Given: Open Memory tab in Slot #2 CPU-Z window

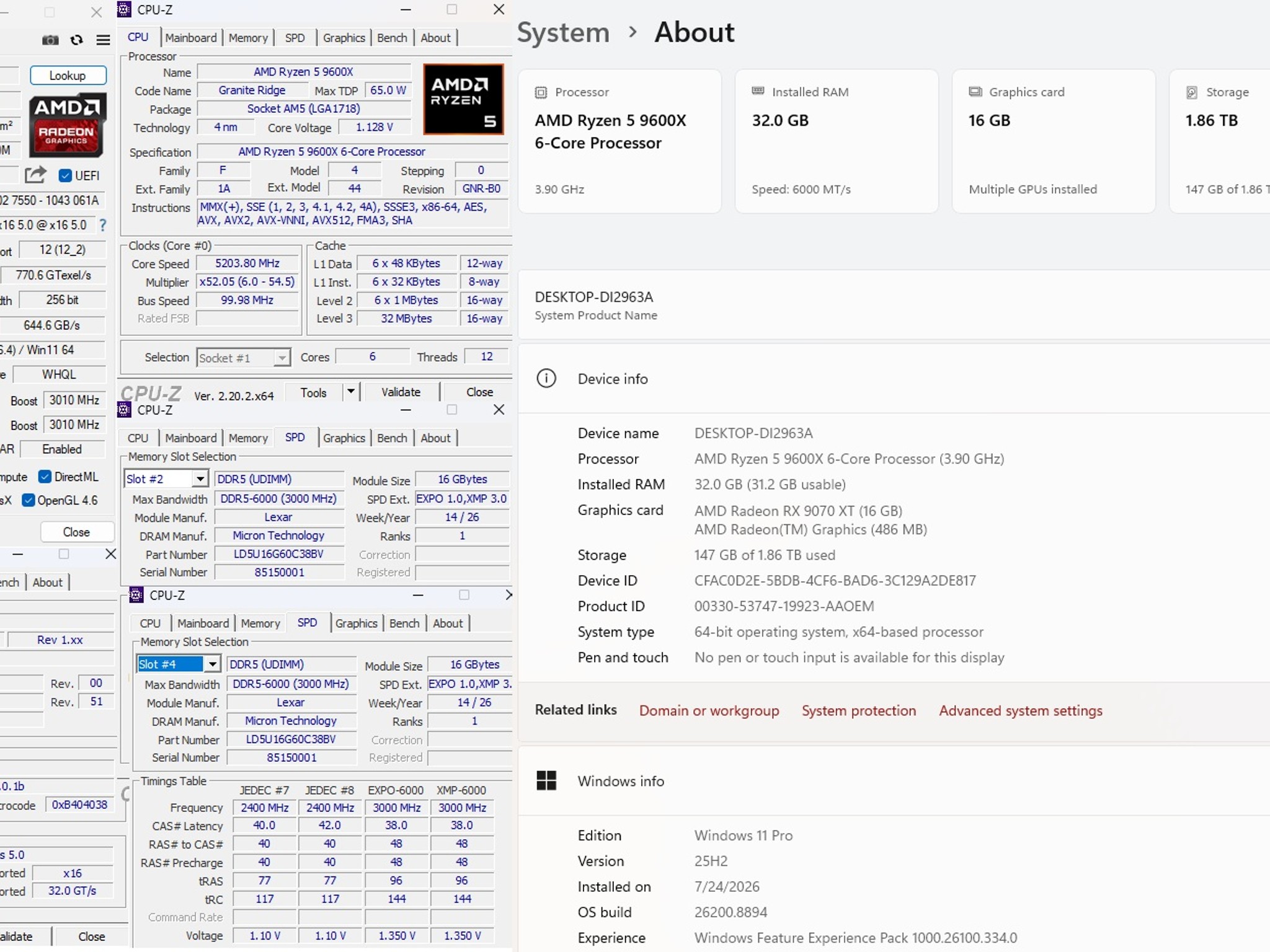Looking at the screenshot, I should coord(248,438).
